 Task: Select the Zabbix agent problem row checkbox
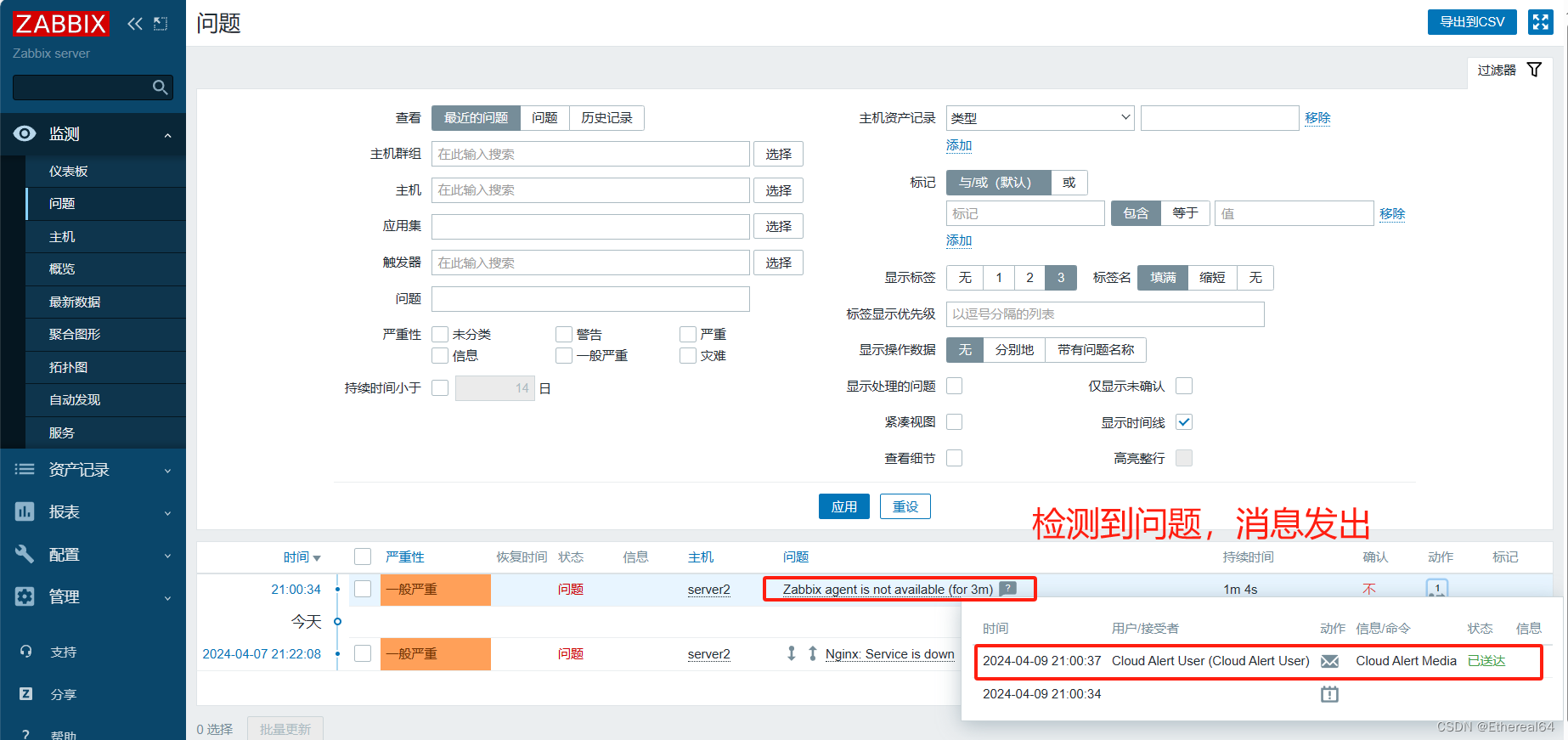[x=363, y=589]
